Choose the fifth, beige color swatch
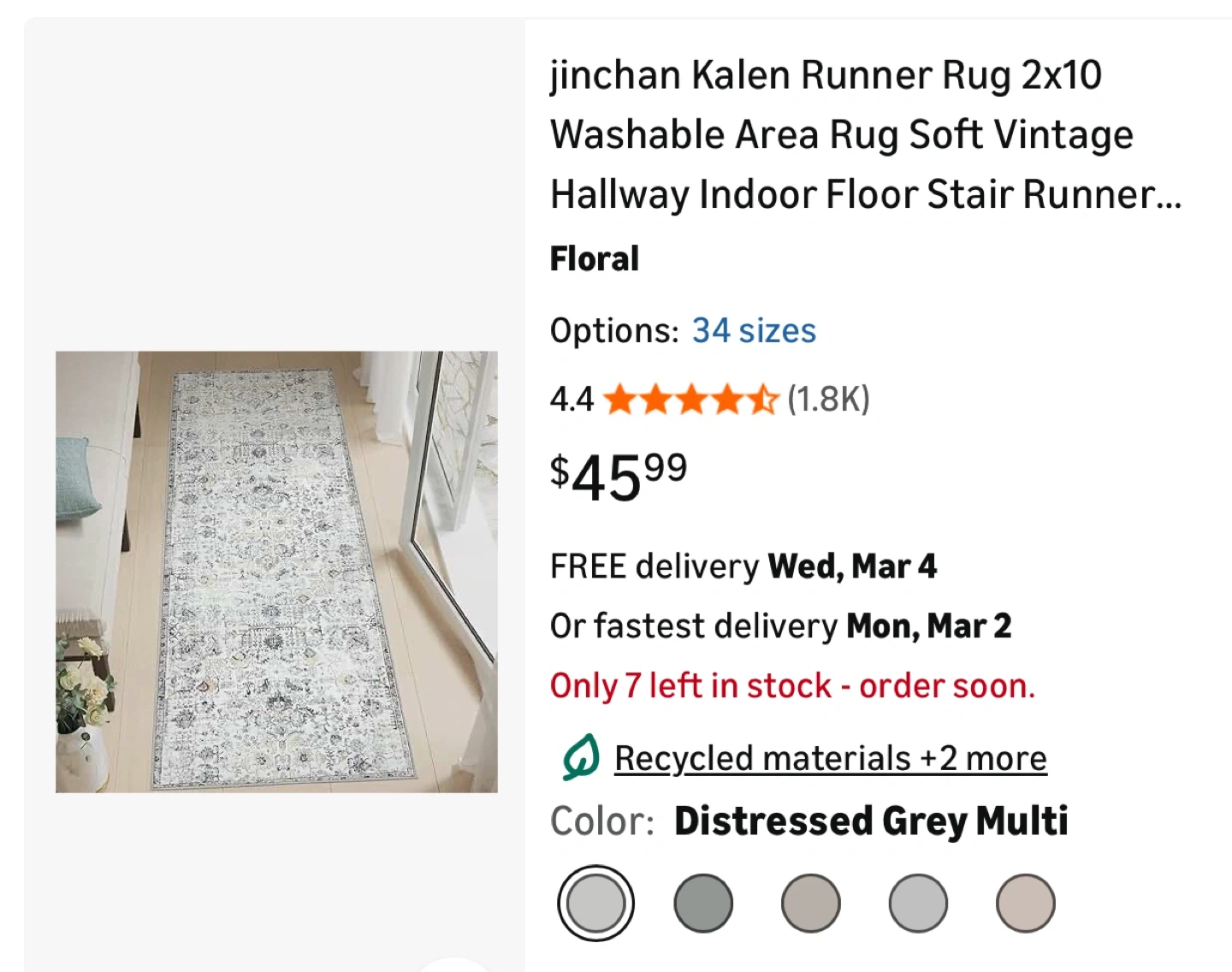This screenshot has width=1232, height=972. [1025, 904]
